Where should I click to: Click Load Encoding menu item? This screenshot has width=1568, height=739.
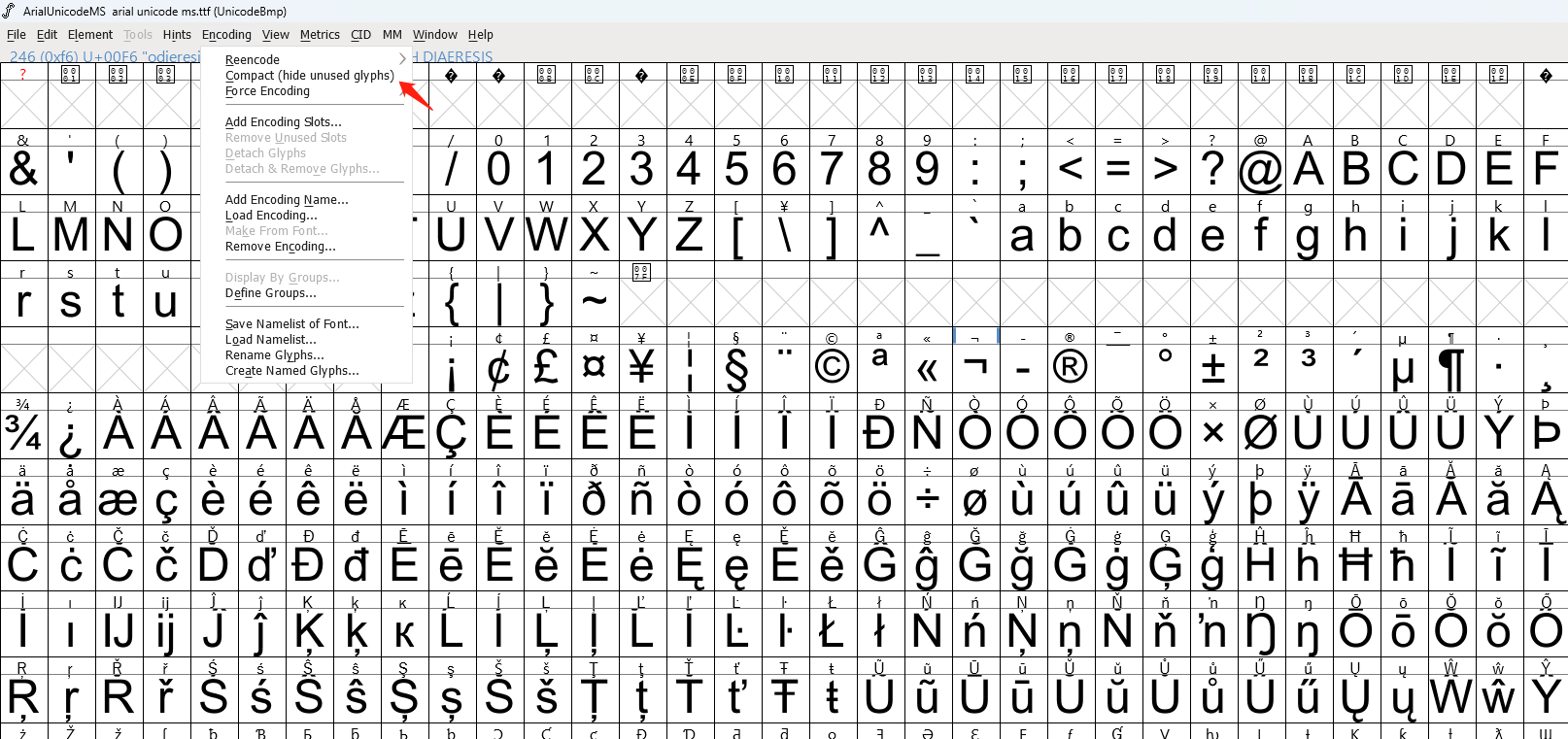pos(271,215)
